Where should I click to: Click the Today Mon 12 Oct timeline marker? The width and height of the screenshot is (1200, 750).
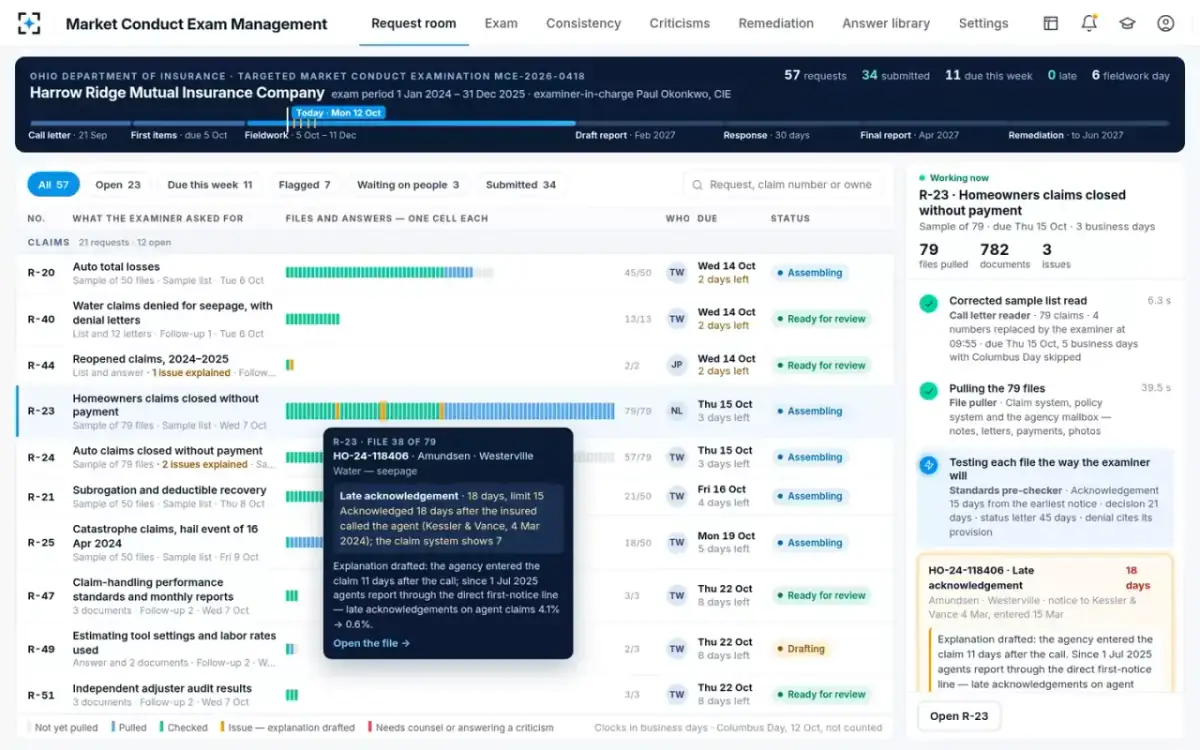click(x=339, y=113)
